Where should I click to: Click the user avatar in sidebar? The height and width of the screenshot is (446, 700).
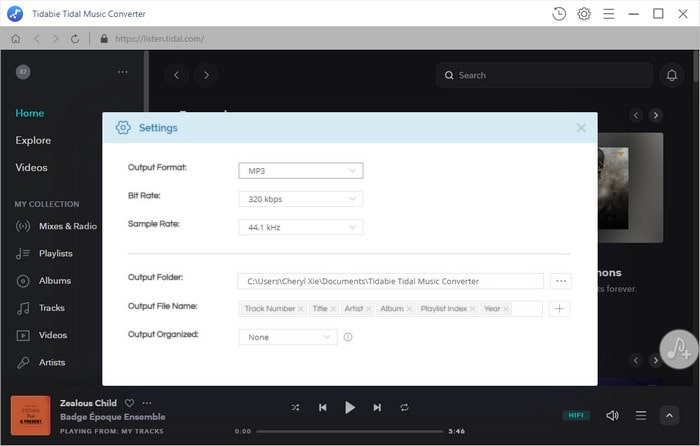tap(23, 72)
